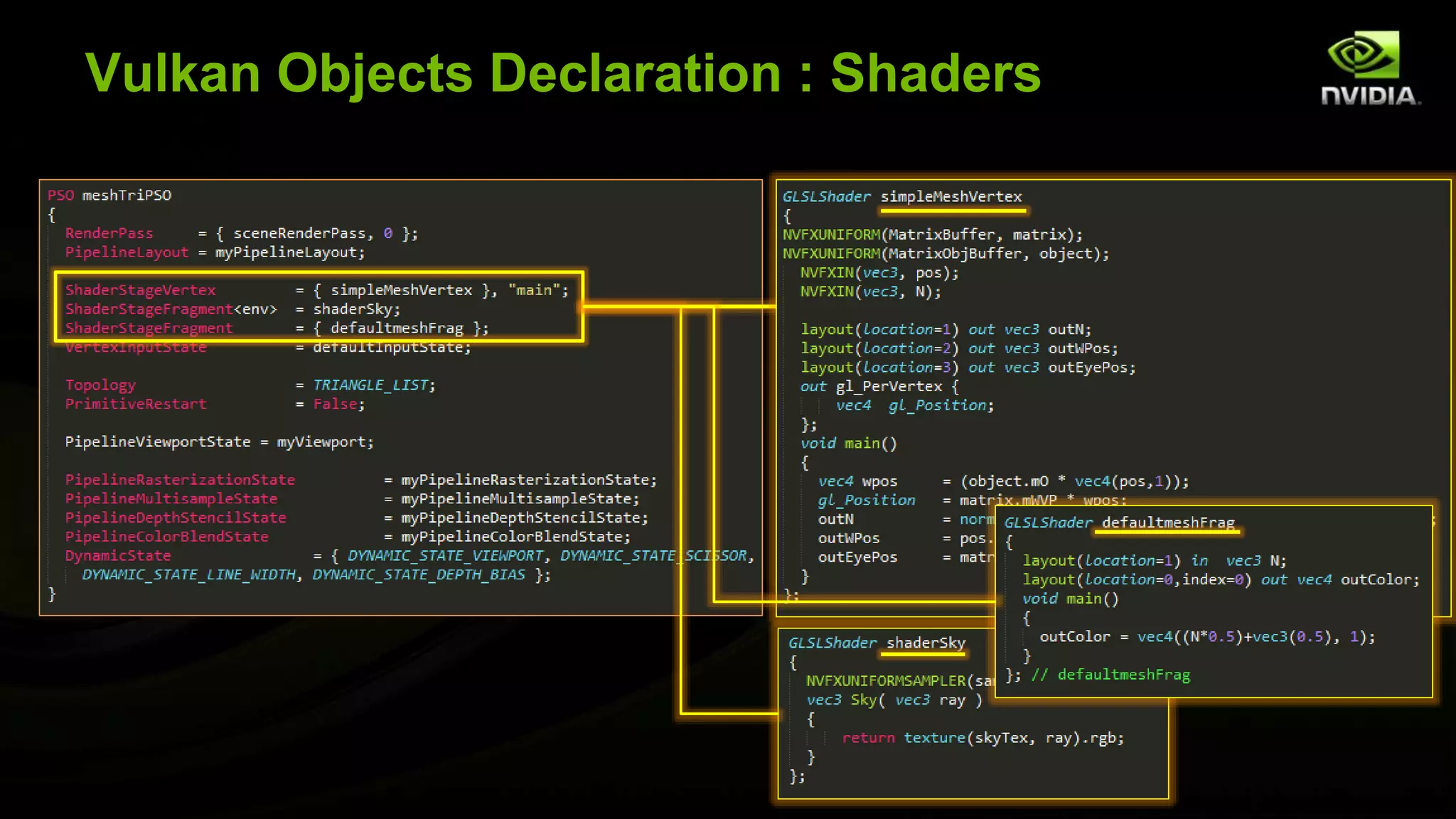Click 'shaderSky;' assignment in PSO block
Viewport: 1456px width, 819px height.
click(x=357, y=309)
